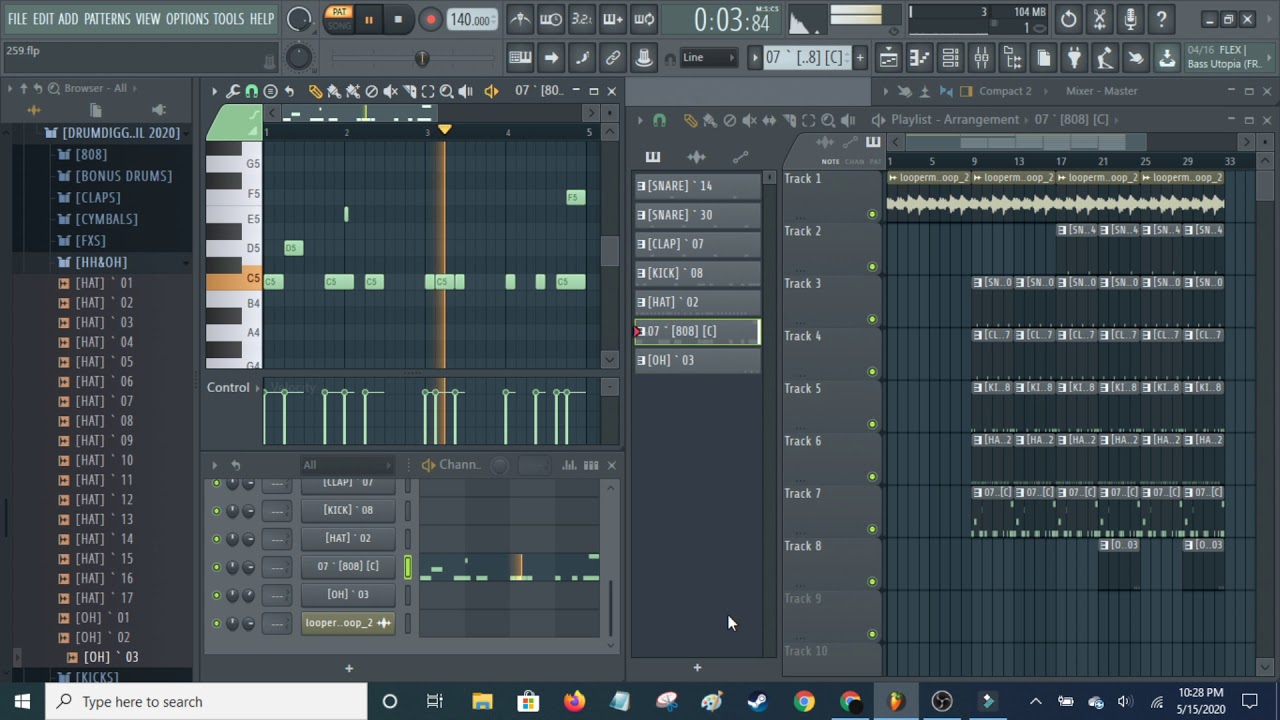Screen dimensions: 1280x720
Task: Open the HELP menu
Action: pos(262,19)
